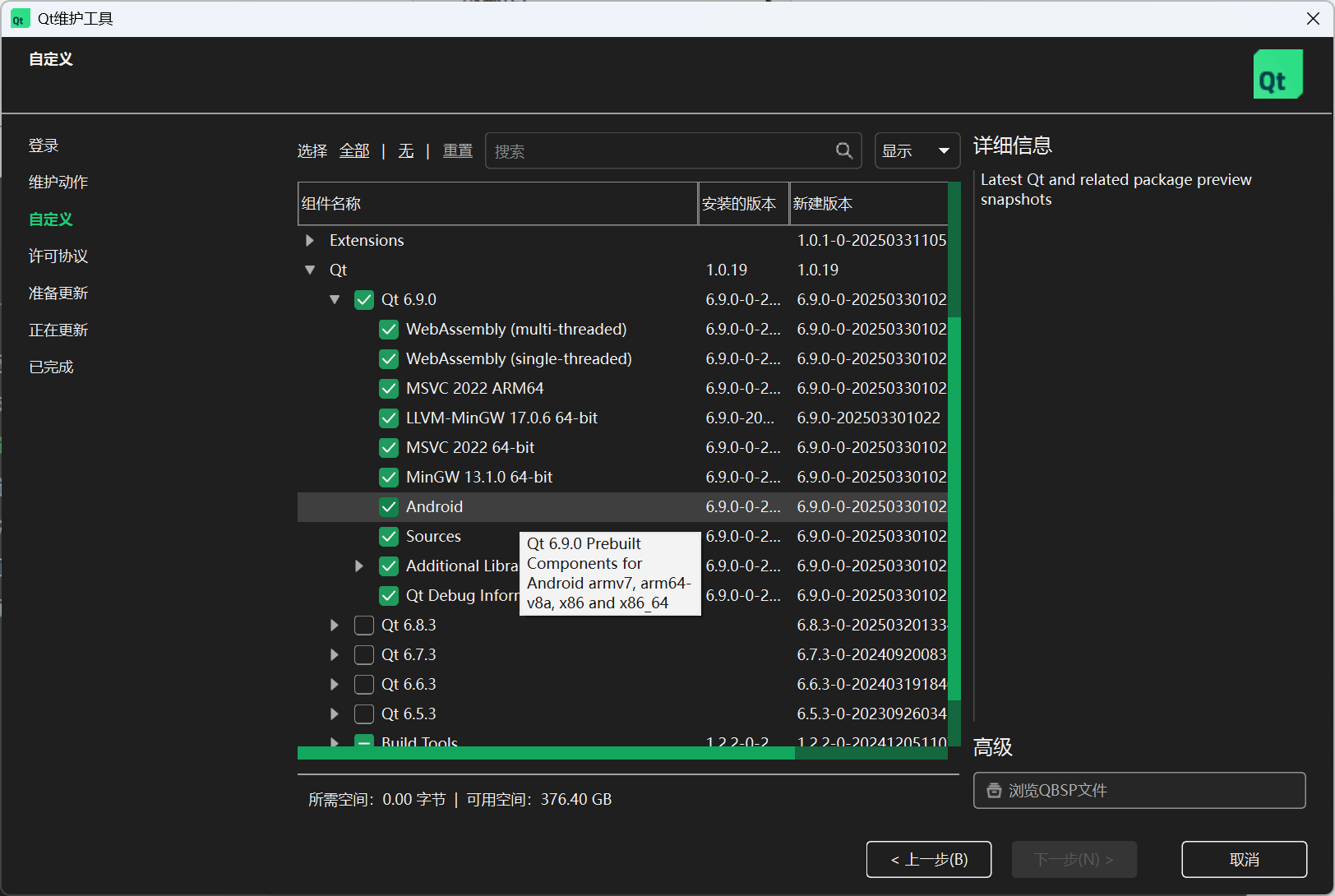Uncheck WebAssembly (multi-threaded) checkbox
Screen dimensions: 1335x896
pyautogui.click(x=389, y=329)
